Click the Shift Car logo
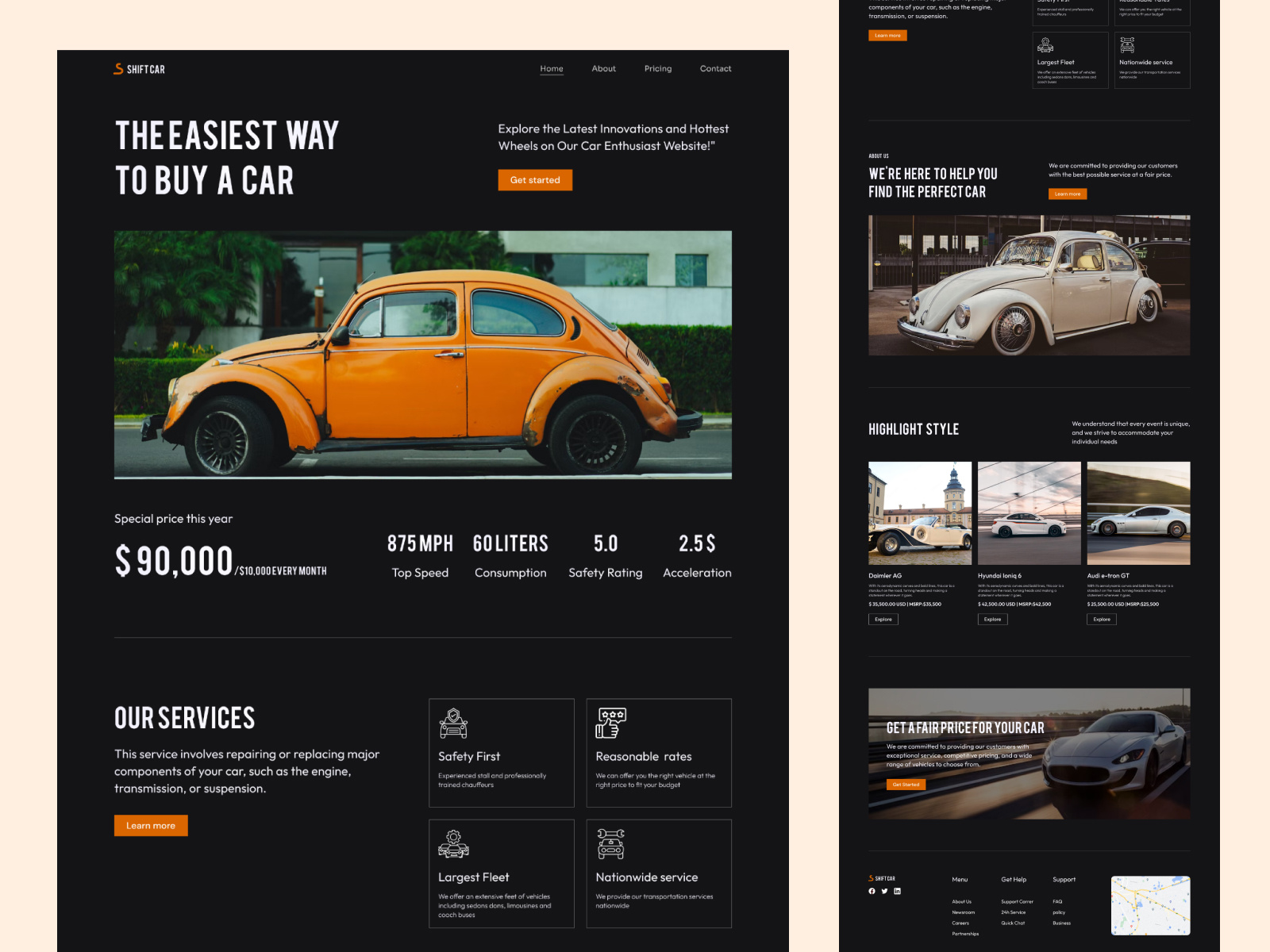1270x952 pixels. (x=138, y=69)
